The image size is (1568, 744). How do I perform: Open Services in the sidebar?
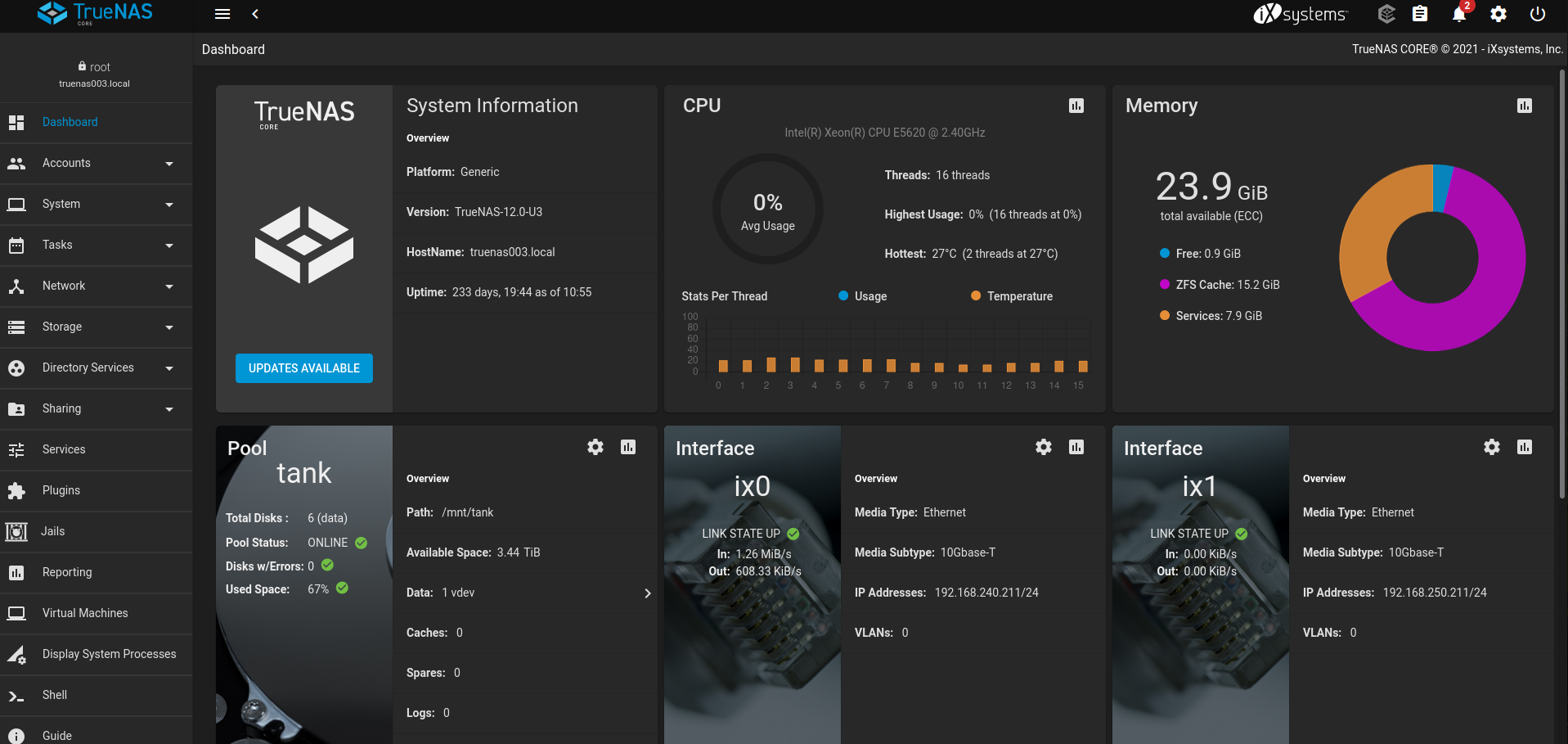point(96,449)
